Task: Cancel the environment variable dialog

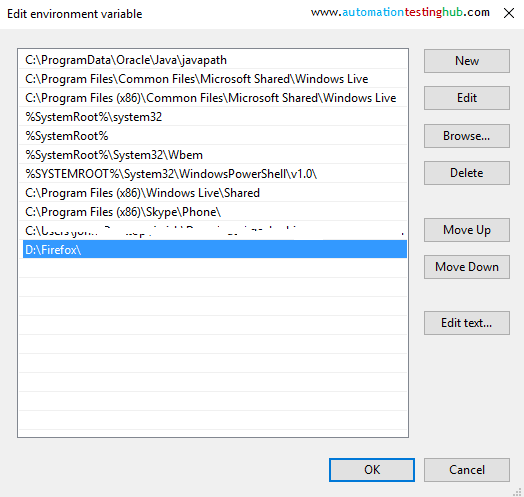Action: (467, 470)
